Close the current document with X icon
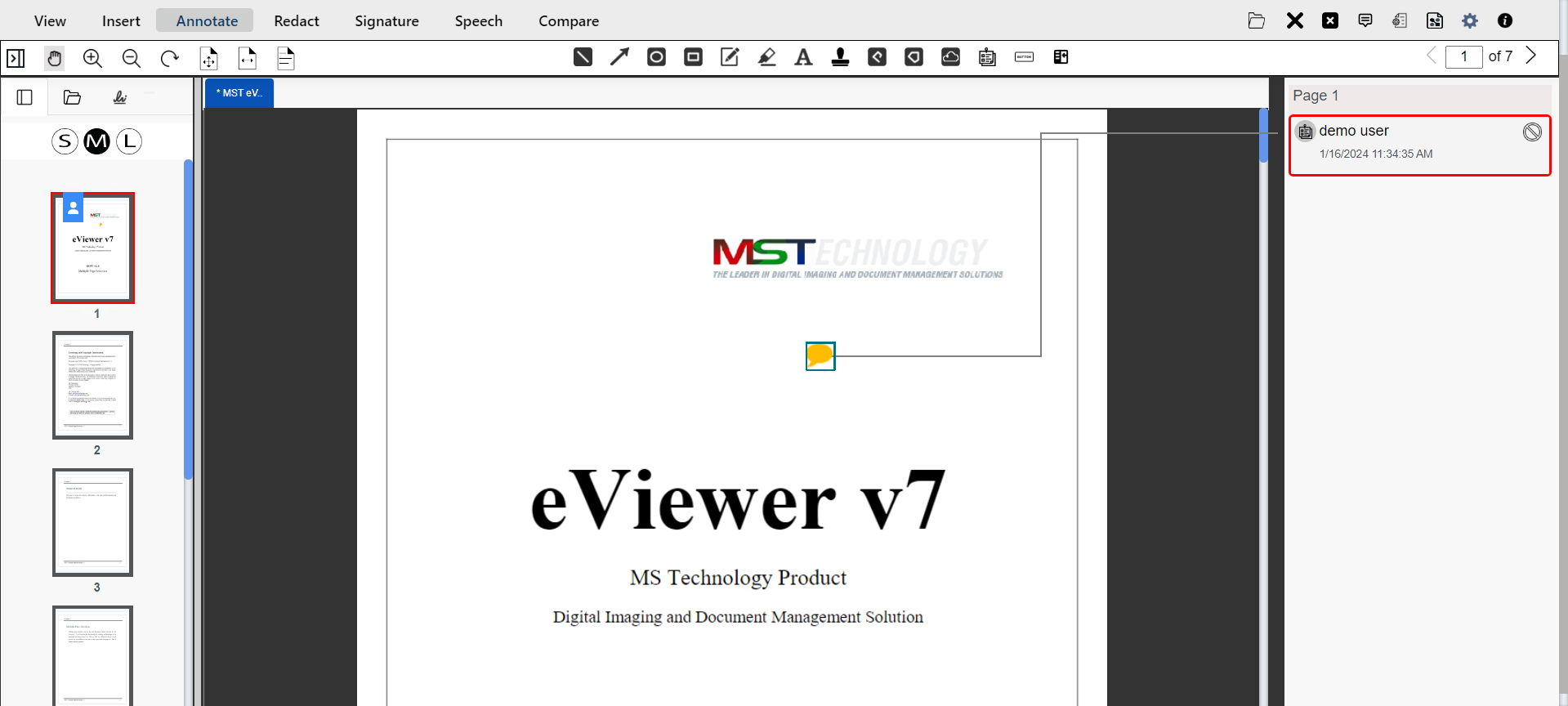1568x706 pixels. [x=1295, y=20]
